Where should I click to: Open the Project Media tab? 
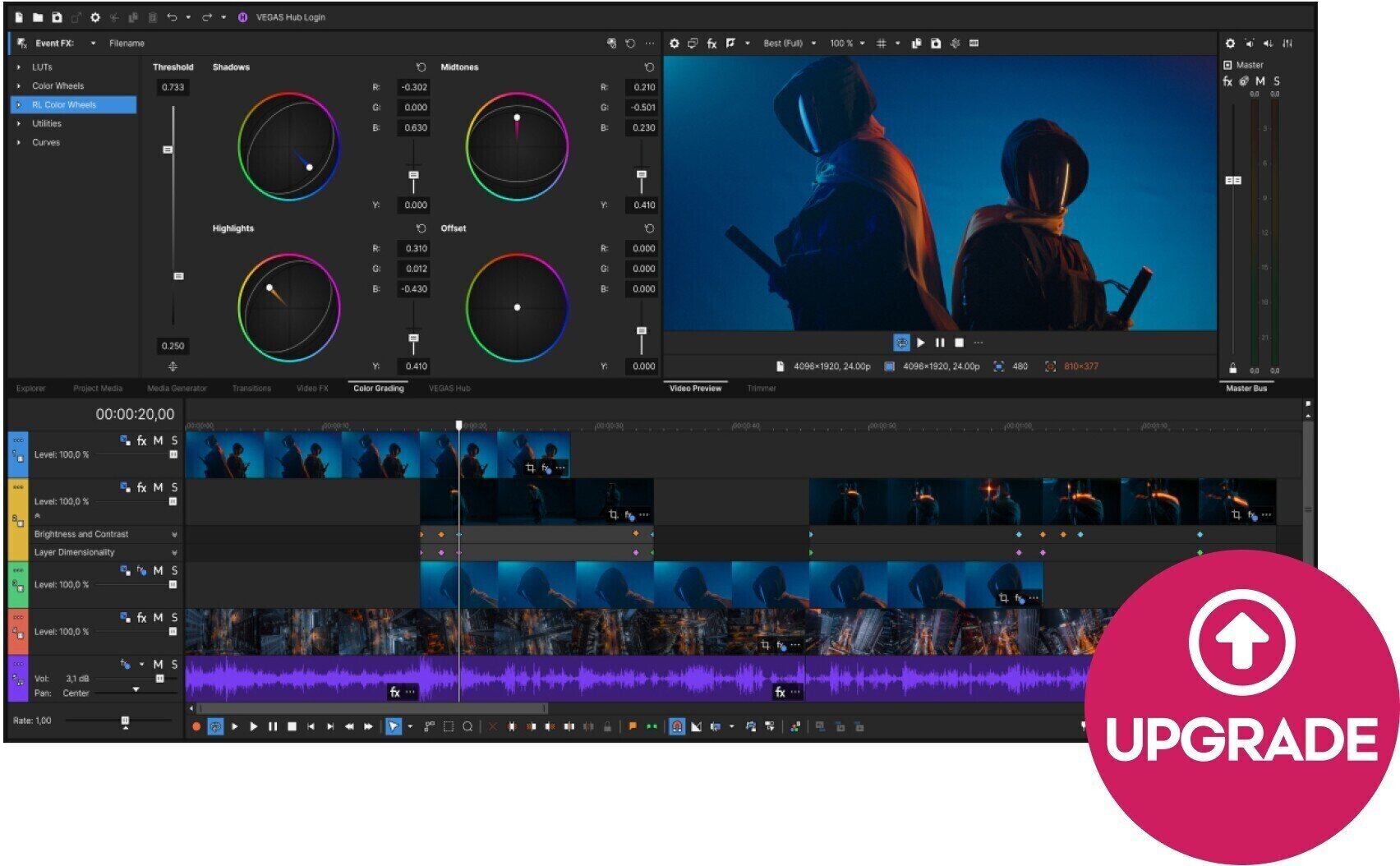click(99, 388)
